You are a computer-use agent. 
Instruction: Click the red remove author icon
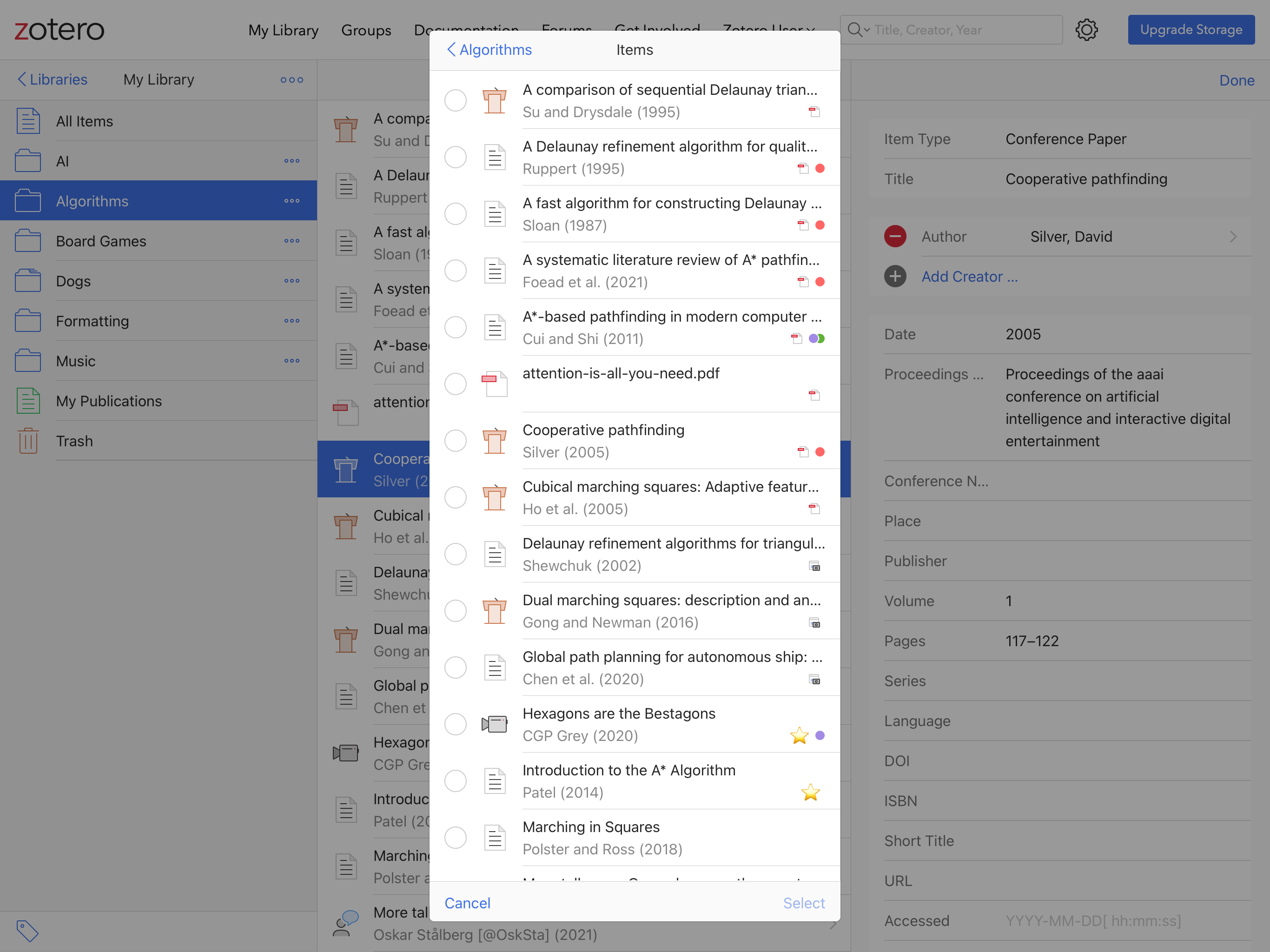894,237
